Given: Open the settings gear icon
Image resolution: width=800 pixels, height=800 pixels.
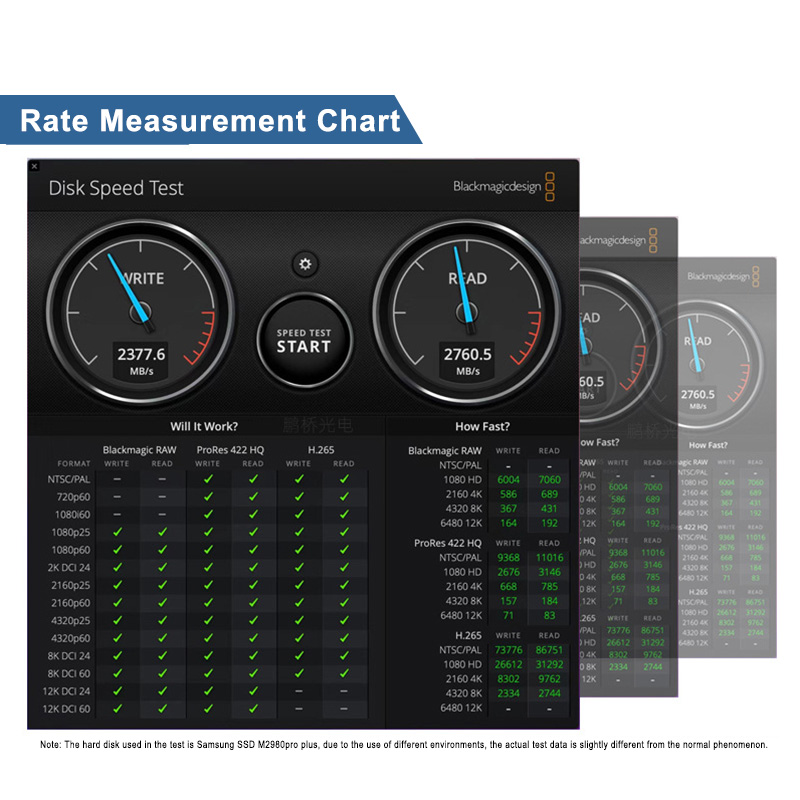Looking at the screenshot, I should pos(305,264).
